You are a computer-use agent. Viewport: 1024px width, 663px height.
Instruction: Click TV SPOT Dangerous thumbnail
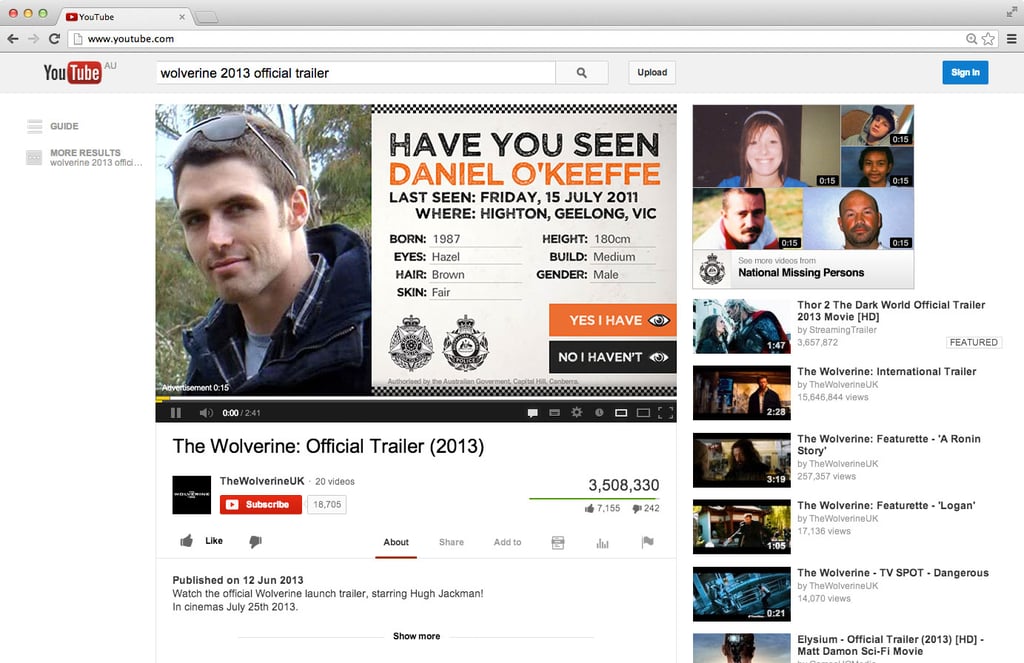coord(741,594)
